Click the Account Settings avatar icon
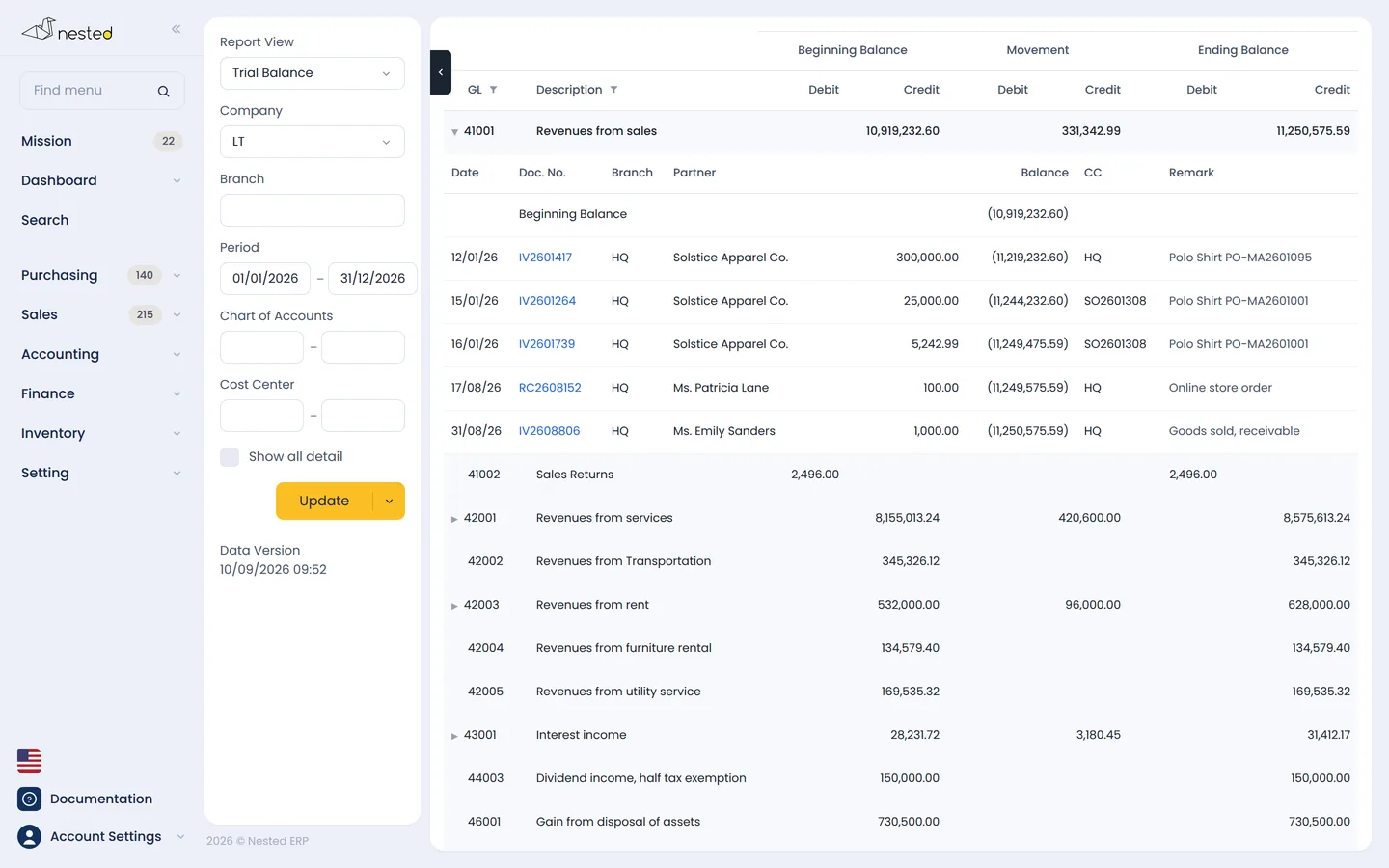Viewport: 1389px width, 868px height. tap(30, 836)
